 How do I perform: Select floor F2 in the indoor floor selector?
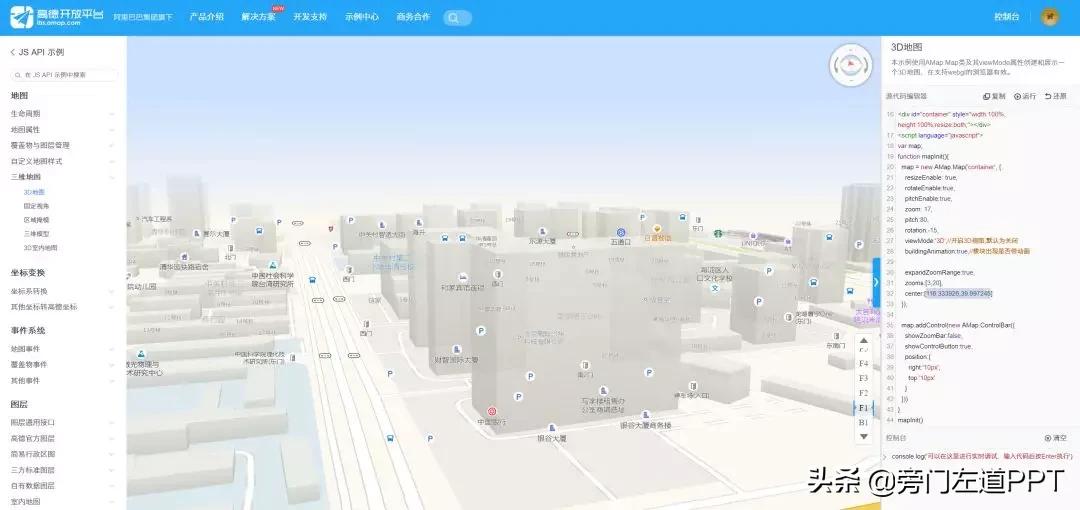click(864, 393)
